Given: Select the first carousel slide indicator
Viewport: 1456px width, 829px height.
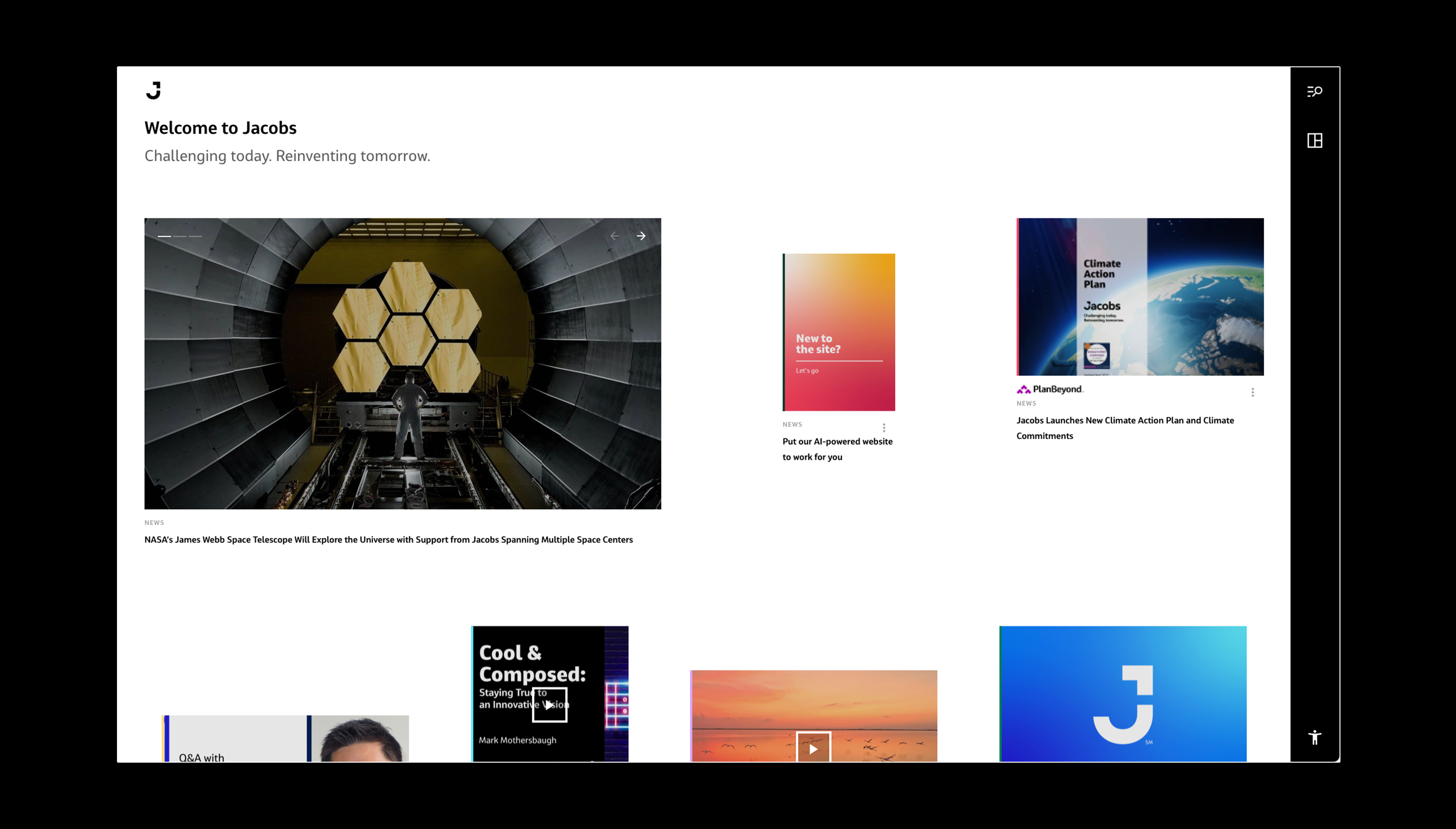Looking at the screenshot, I should click(164, 236).
